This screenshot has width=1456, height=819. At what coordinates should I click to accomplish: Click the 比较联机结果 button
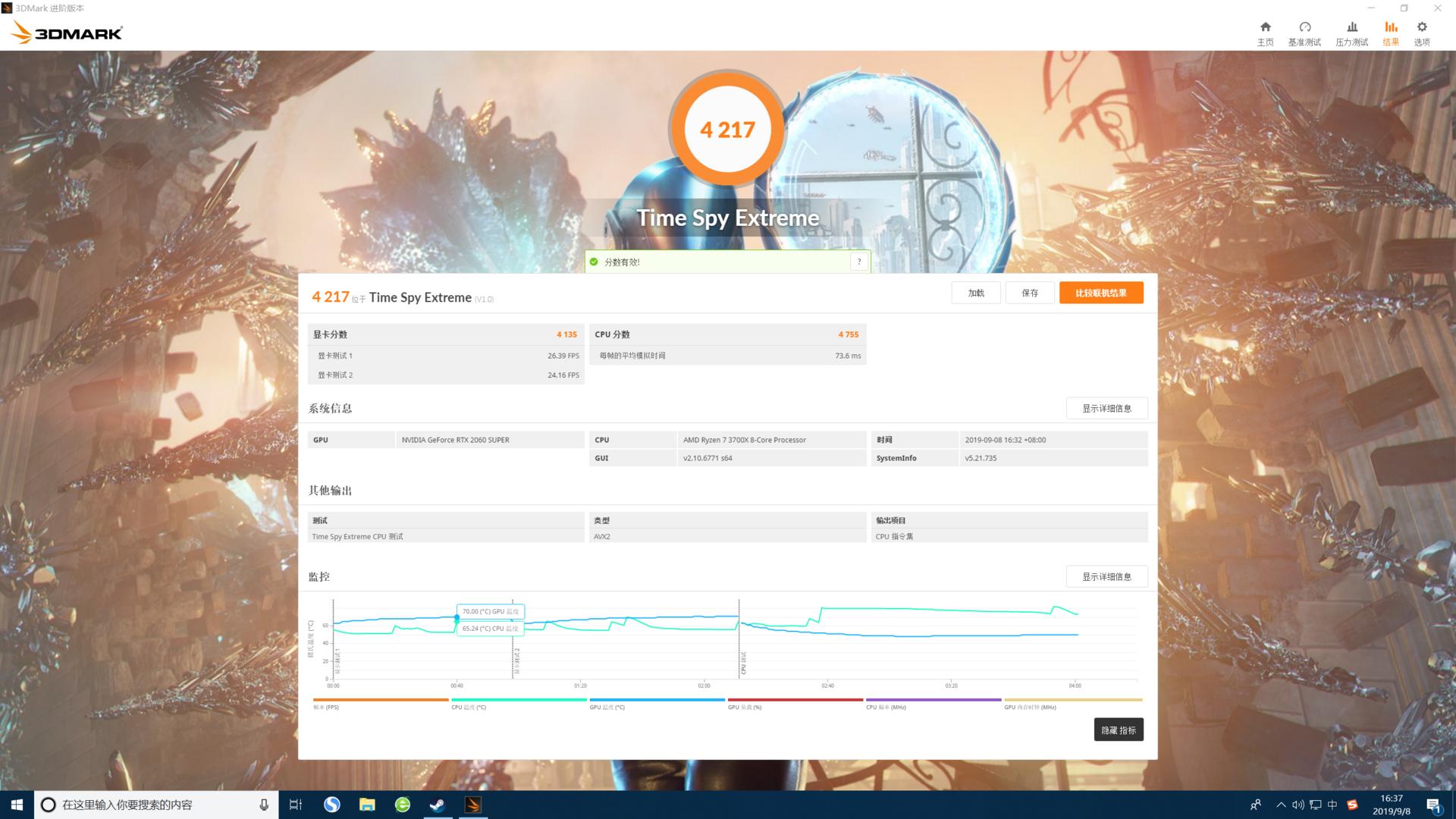pos(1101,292)
